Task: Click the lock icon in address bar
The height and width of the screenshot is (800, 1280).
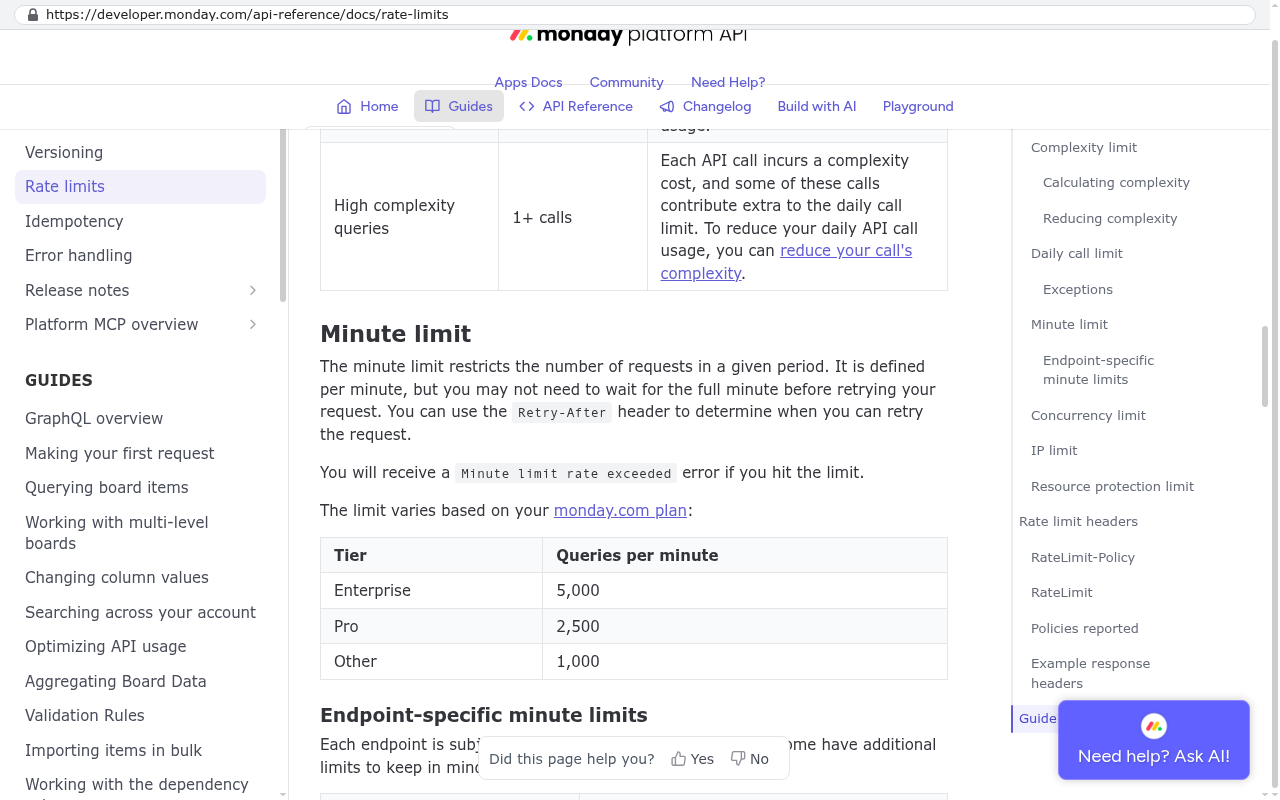Action: [x=33, y=15]
